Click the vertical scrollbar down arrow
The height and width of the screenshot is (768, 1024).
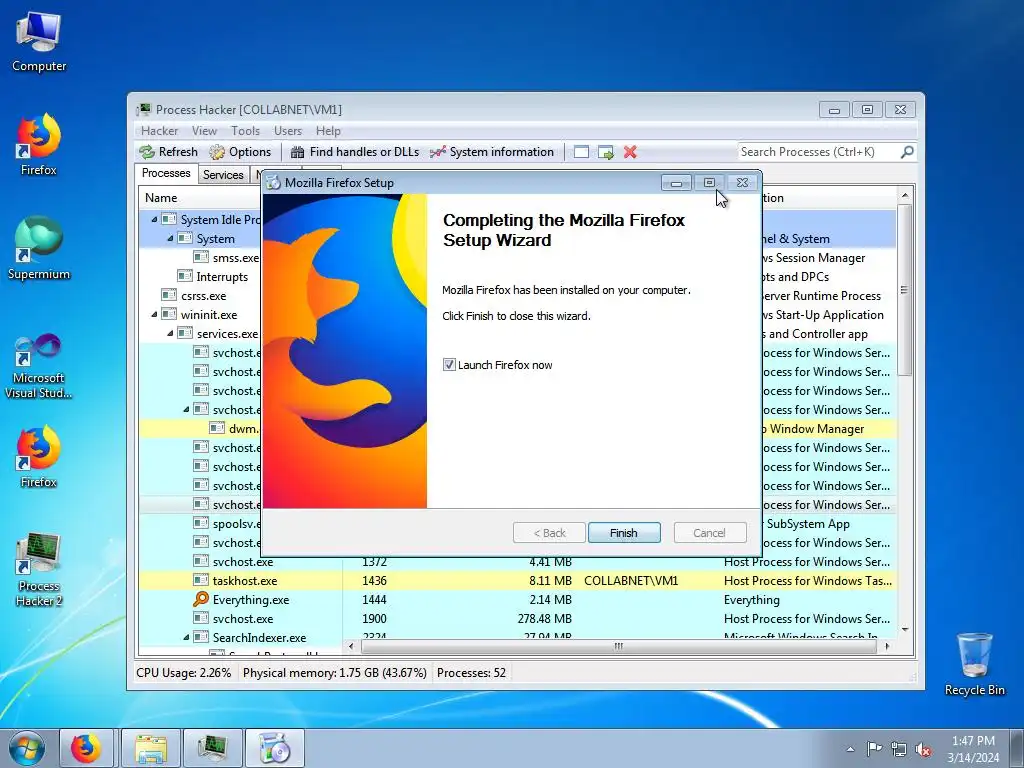[x=904, y=630]
